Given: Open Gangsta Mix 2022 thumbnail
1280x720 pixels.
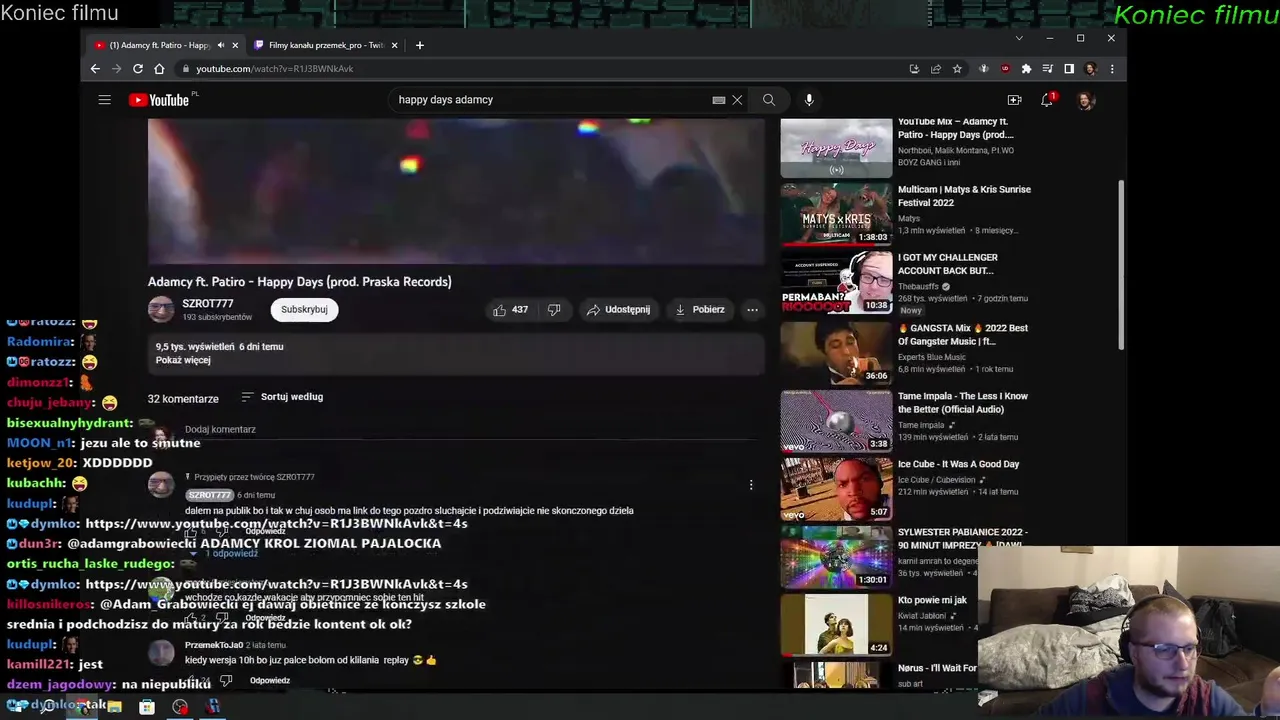Looking at the screenshot, I should point(836,352).
